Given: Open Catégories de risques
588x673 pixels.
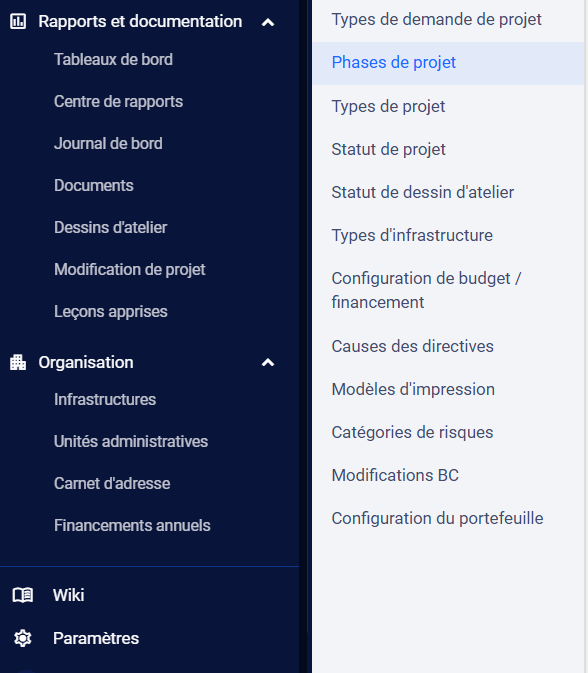Looking at the screenshot, I should coord(412,432).
